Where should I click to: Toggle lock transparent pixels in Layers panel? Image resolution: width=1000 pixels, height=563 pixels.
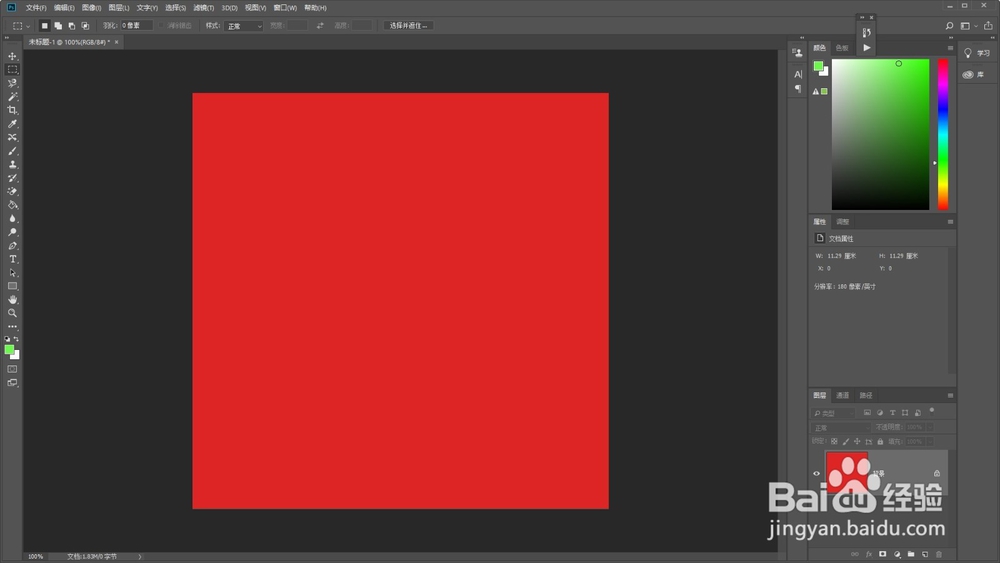[834, 441]
